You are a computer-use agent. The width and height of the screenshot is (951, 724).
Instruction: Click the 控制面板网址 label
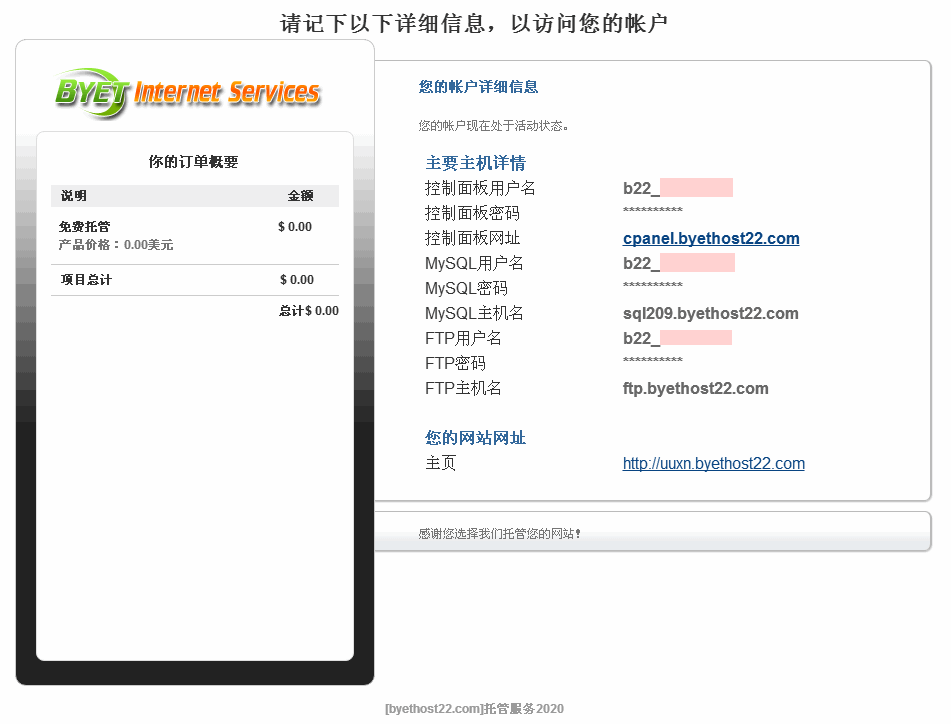pos(472,238)
